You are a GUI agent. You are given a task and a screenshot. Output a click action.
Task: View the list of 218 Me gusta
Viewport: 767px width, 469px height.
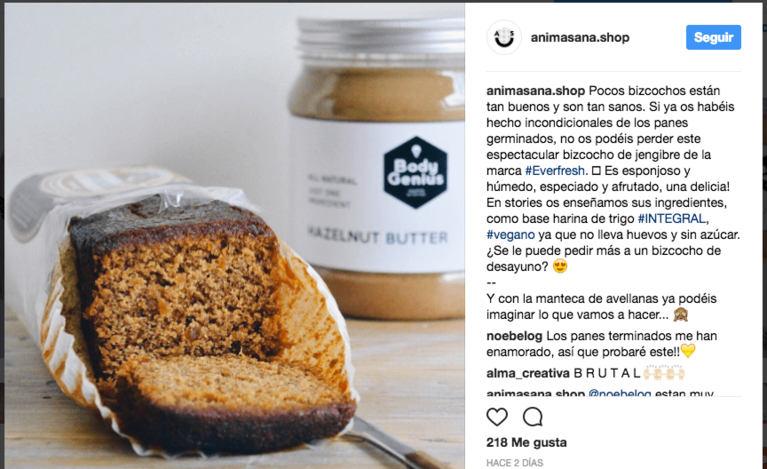coord(526,443)
